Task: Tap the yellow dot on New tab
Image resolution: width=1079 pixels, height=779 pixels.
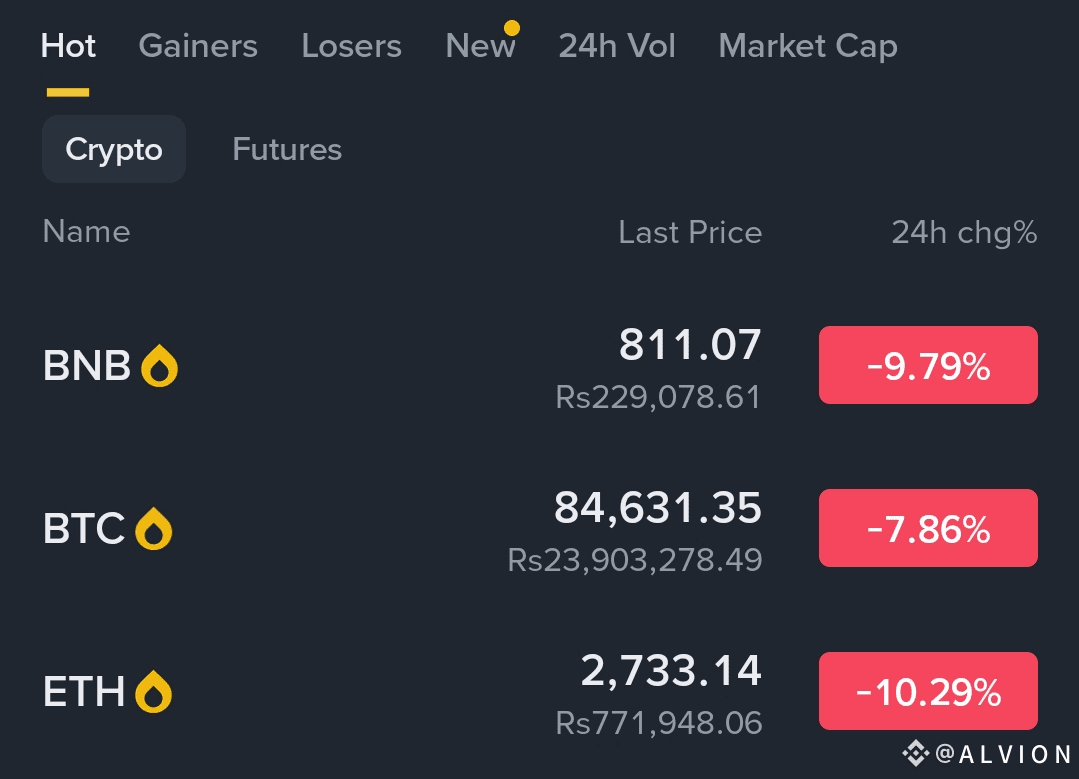Action: pyautogui.click(x=511, y=27)
